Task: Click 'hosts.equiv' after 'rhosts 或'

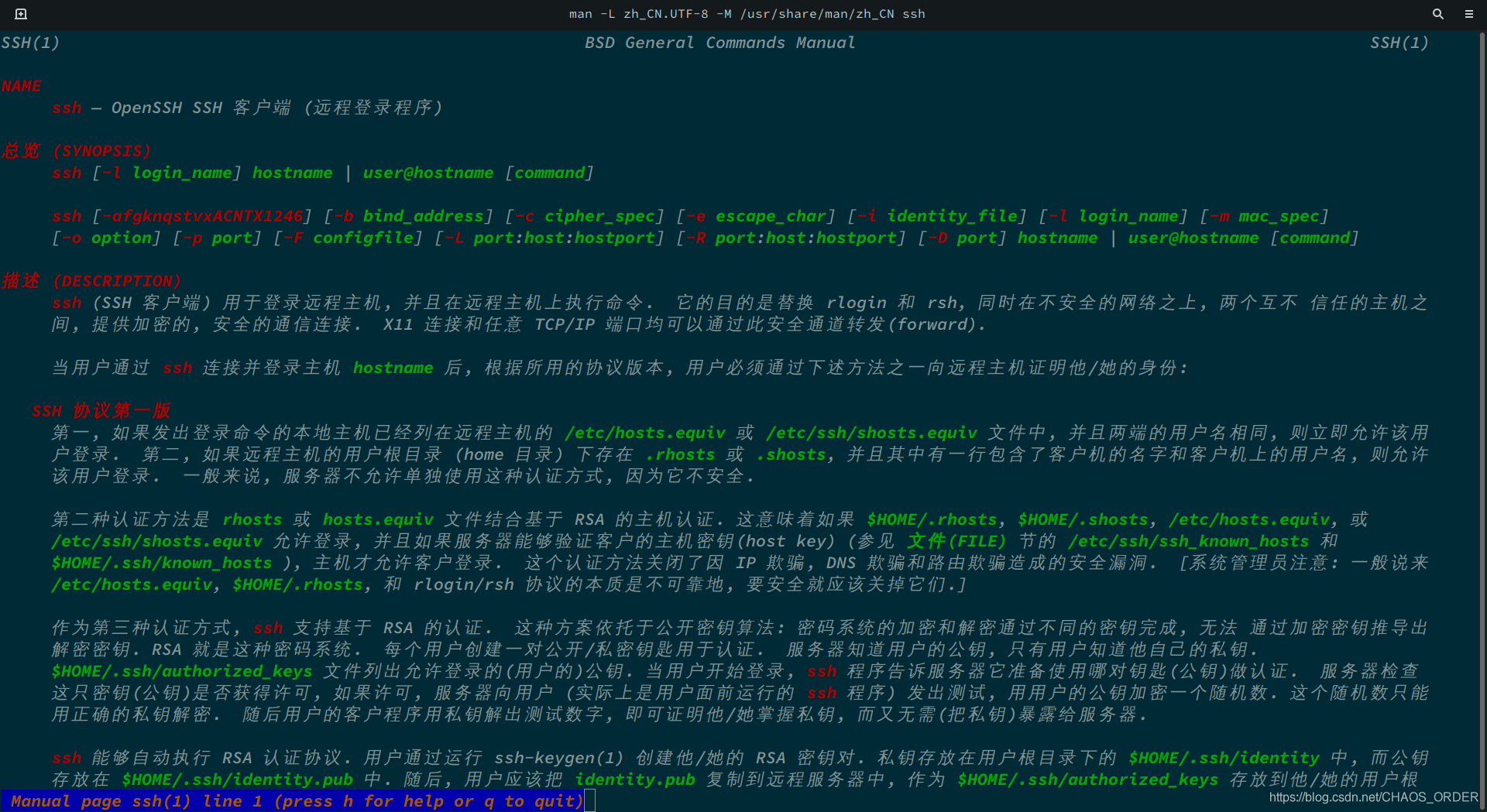Action: [378, 519]
